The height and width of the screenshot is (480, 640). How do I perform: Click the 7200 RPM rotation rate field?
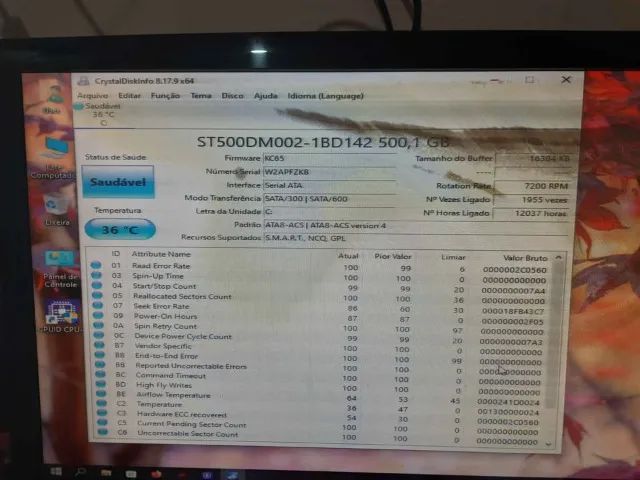pos(531,186)
